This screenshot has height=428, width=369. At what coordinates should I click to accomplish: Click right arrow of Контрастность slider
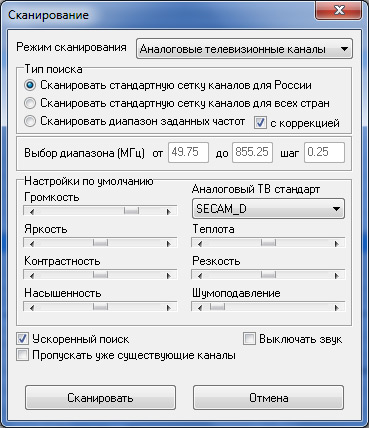pos(169,276)
